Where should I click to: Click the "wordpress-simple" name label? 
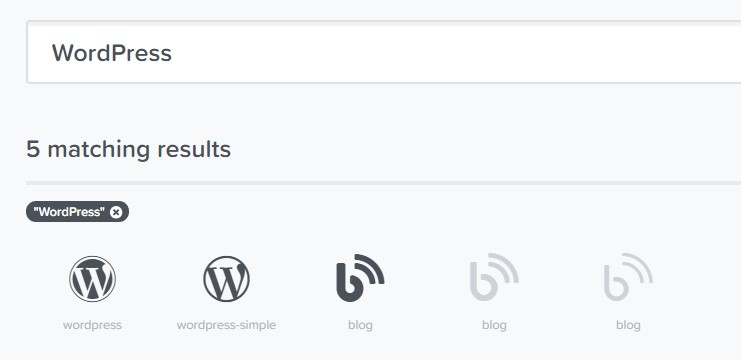click(226, 325)
